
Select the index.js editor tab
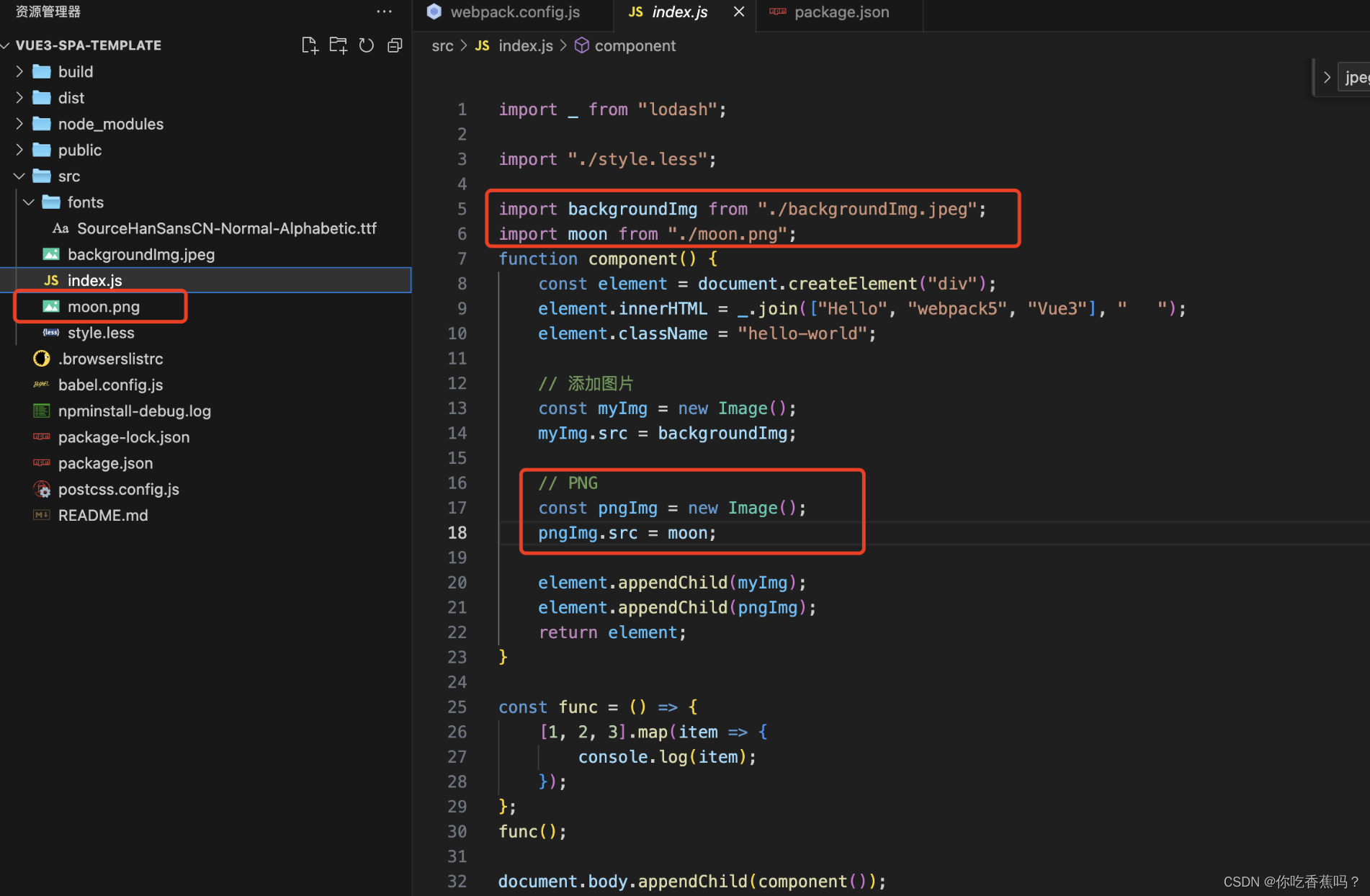tap(684, 12)
